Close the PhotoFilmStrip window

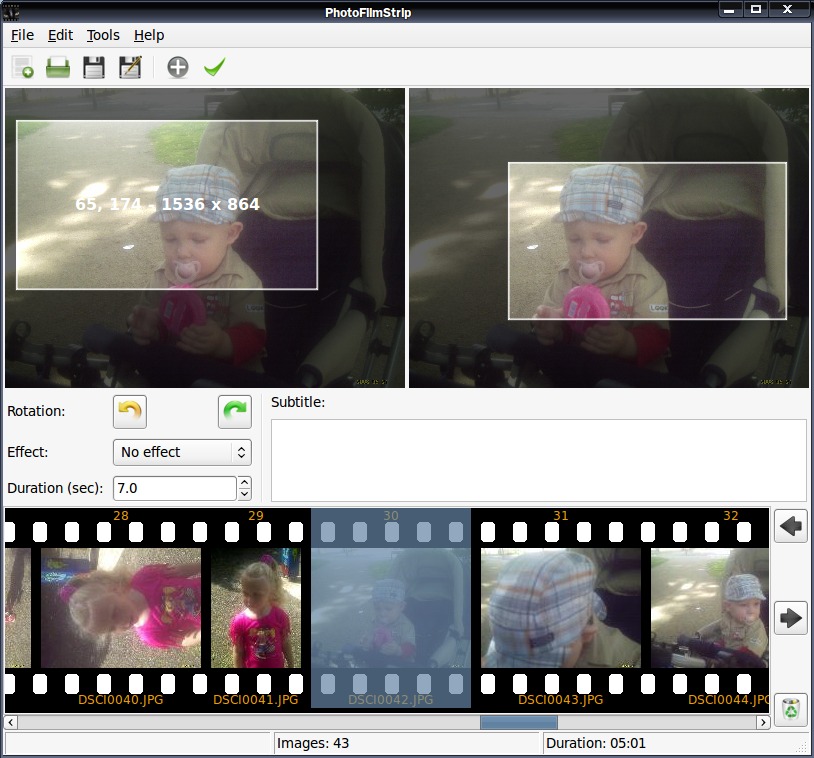(788, 9)
